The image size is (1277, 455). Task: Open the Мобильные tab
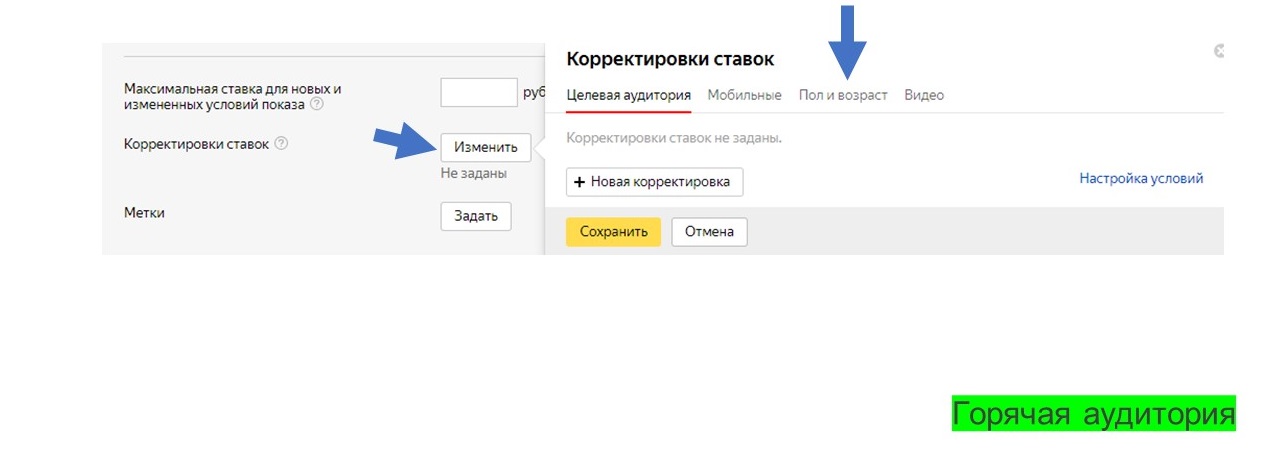744,95
